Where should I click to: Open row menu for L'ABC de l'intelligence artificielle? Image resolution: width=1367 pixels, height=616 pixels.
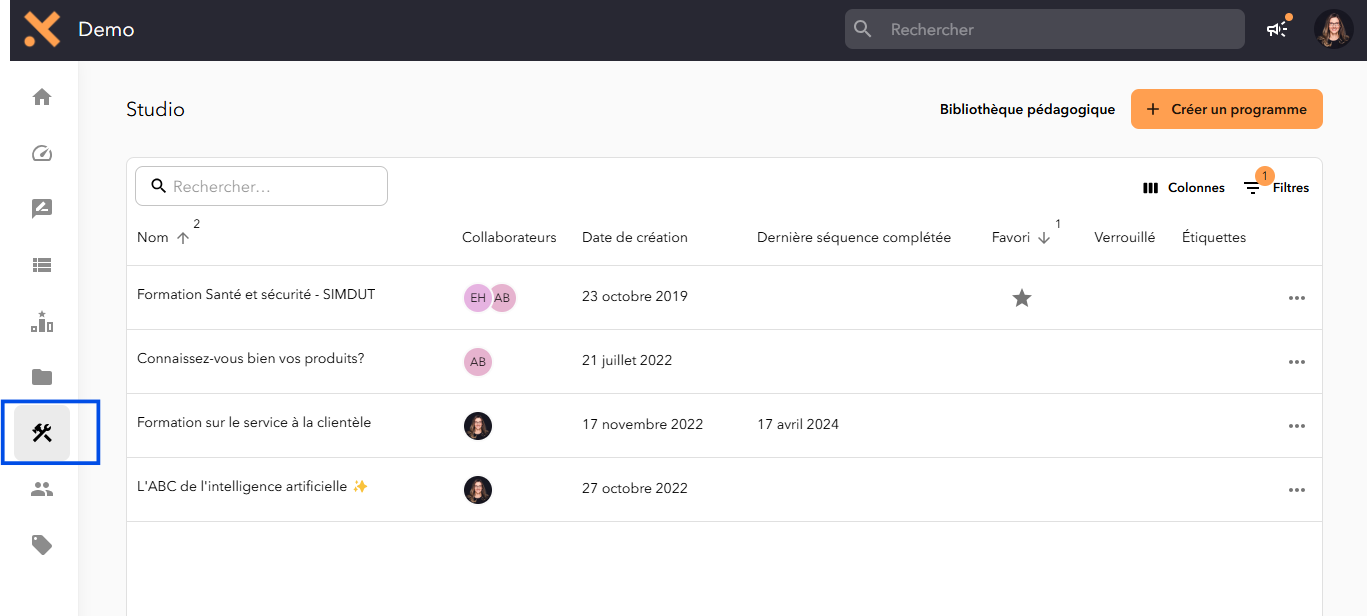(x=1297, y=490)
